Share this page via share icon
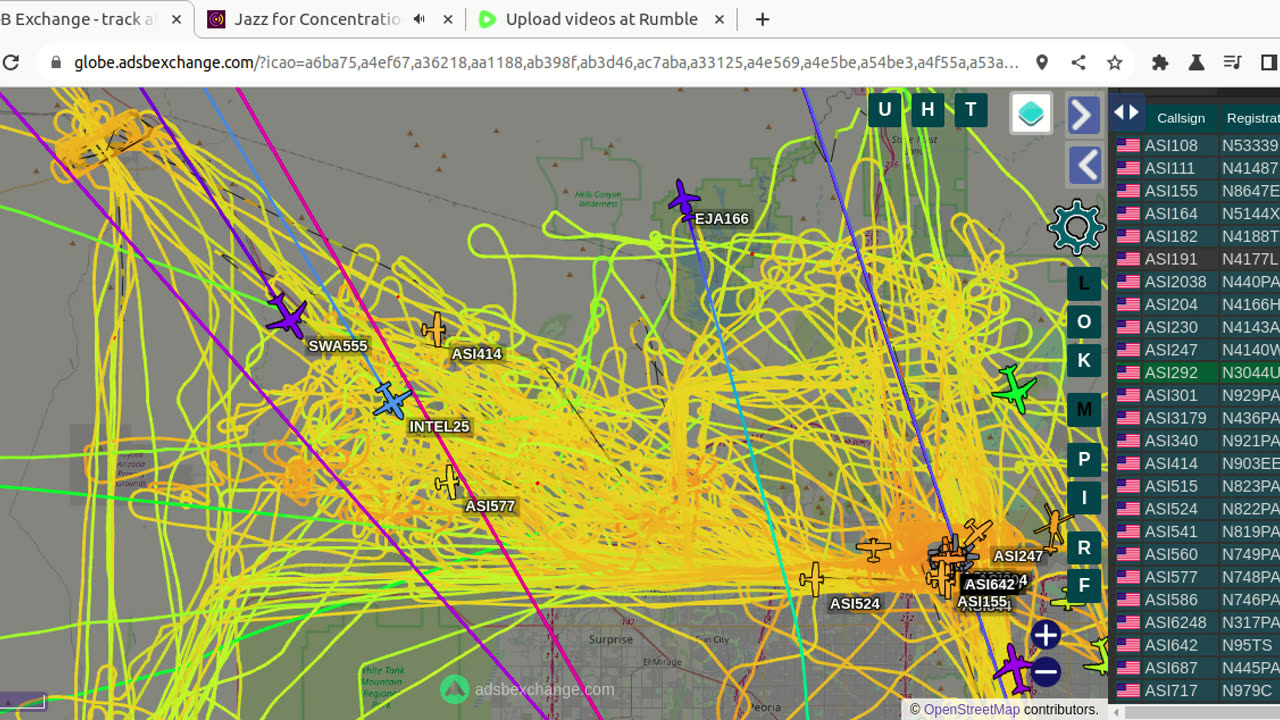This screenshot has height=720, width=1280. [x=1078, y=62]
